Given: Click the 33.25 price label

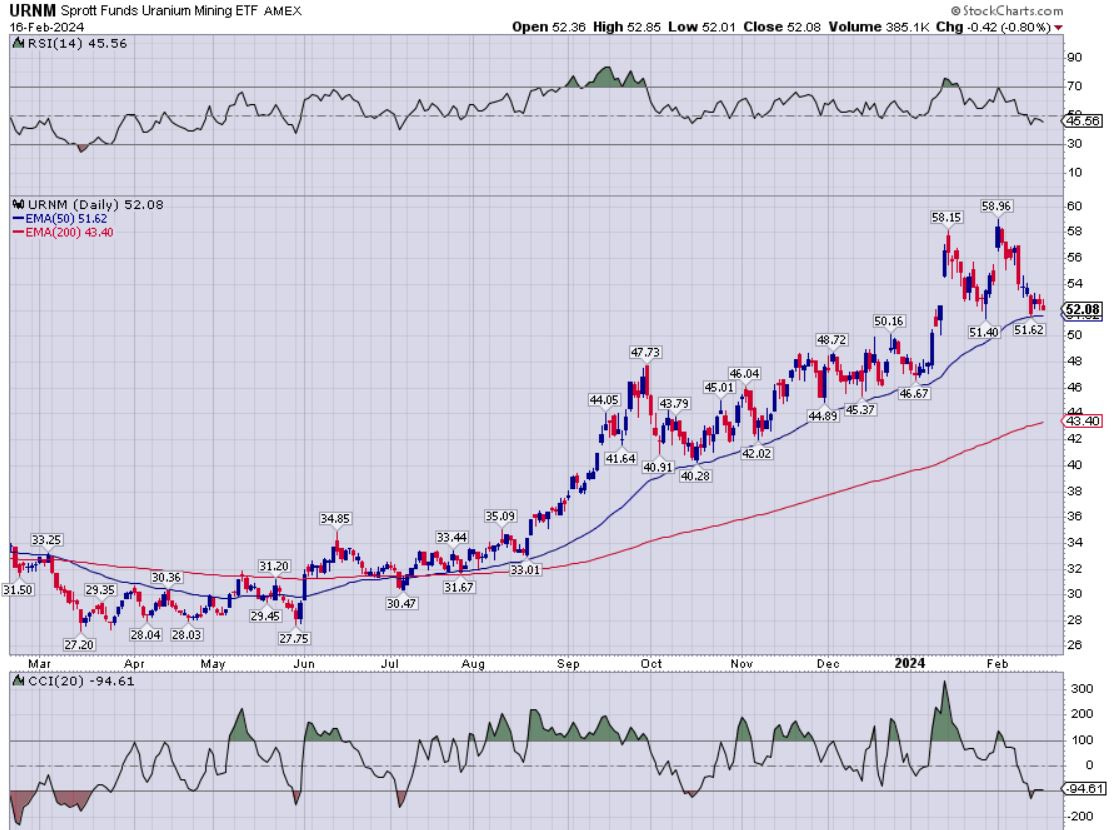Looking at the screenshot, I should 46,540.
